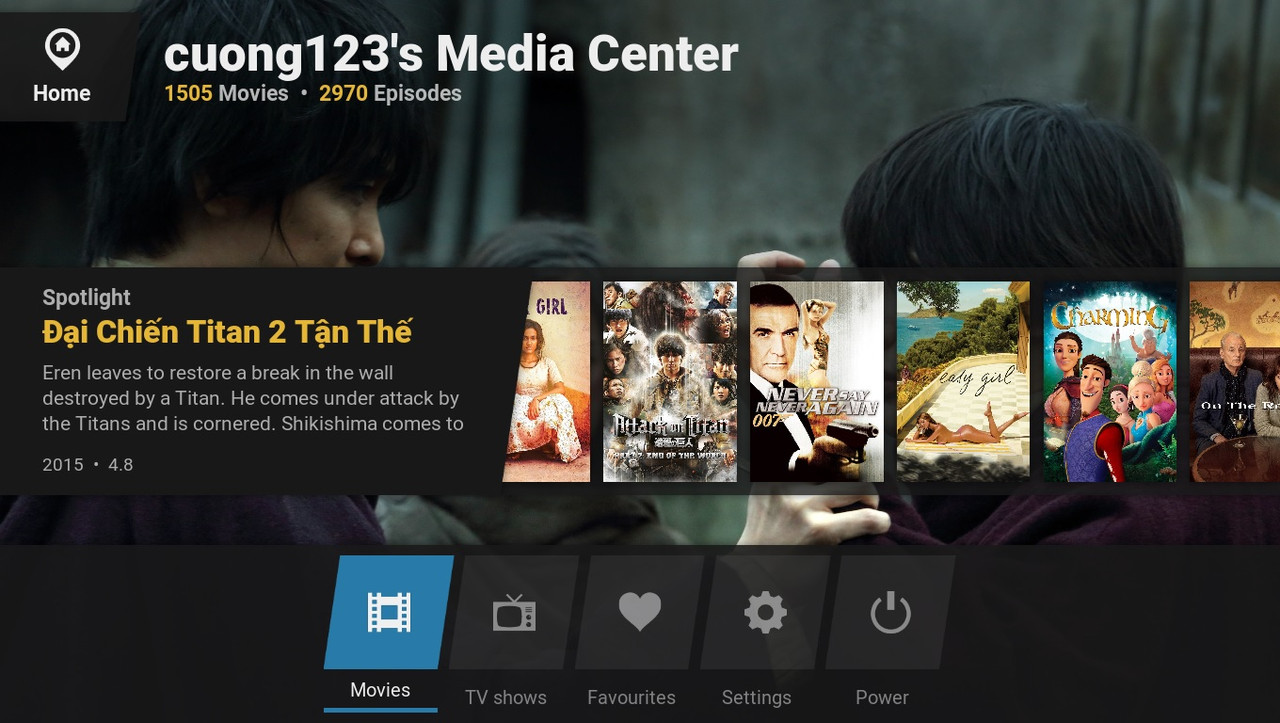Click the 1505 Movies count
This screenshot has width=1280, height=723.
click(x=226, y=93)
